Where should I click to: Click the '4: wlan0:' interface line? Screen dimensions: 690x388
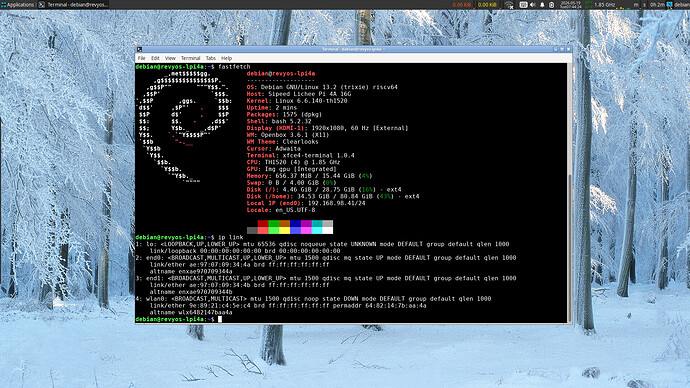point(313,299)
